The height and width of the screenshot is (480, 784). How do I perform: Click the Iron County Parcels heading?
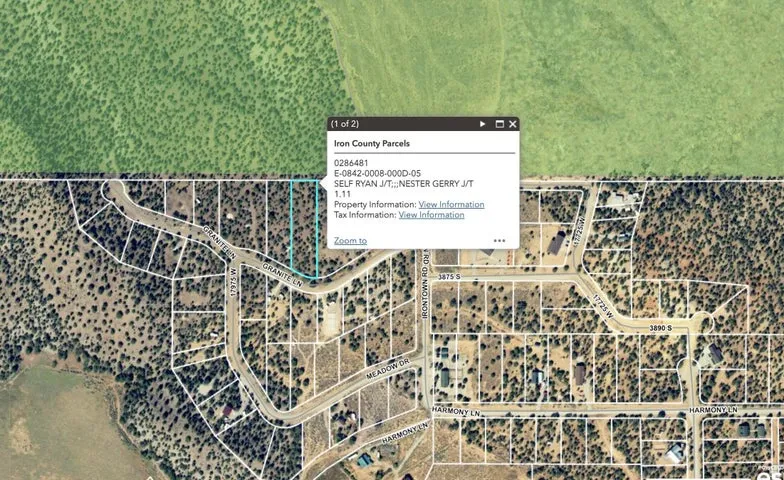pyautogui.click(x=372, y=144)
